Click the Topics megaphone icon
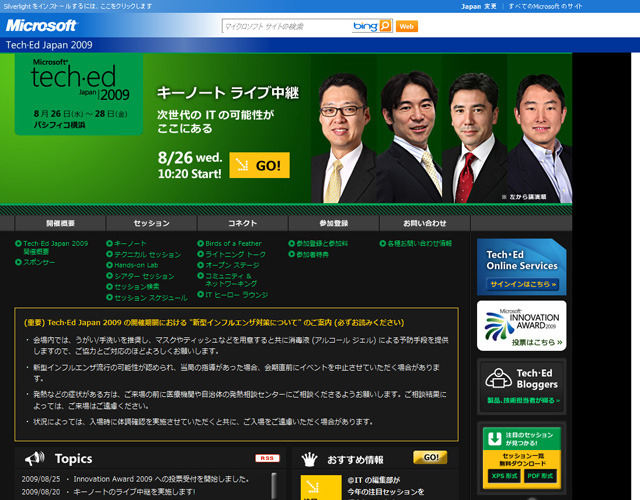The image size is (640, 500). point(34,458)
